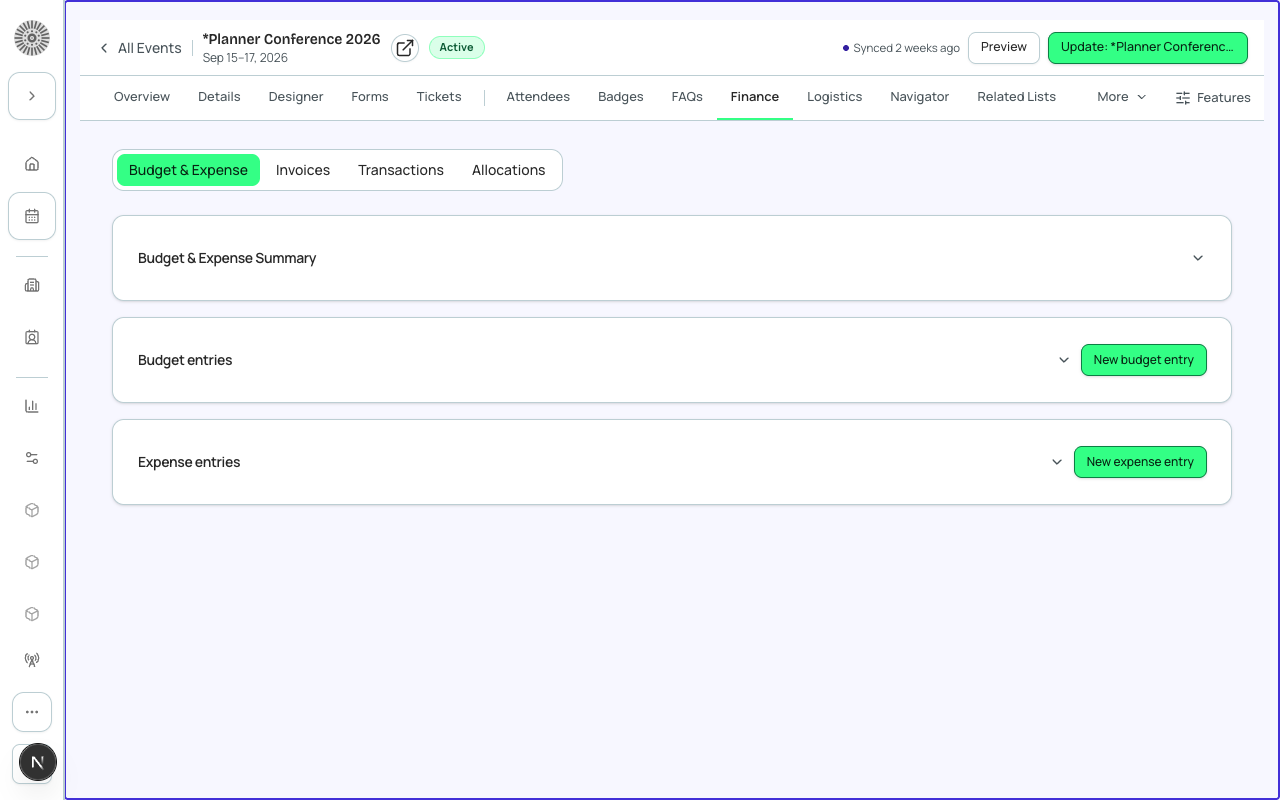Click the cube icon directly below the sliders icon
1280x800 pixels.
point(32,510)
